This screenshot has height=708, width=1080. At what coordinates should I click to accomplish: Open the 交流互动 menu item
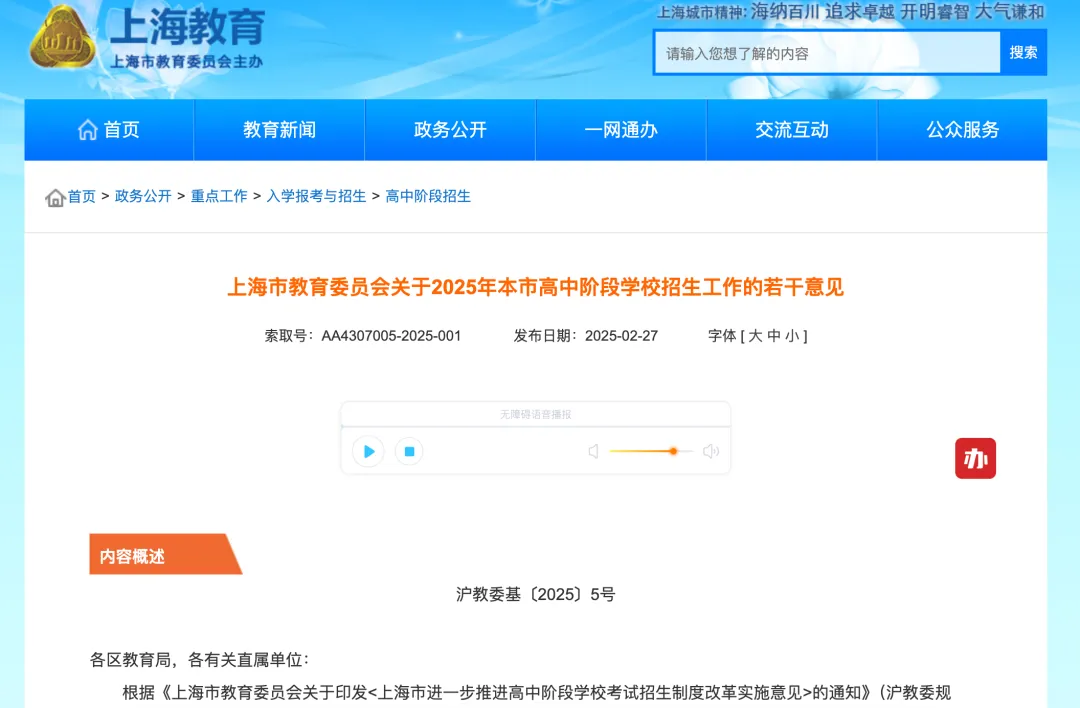coord(791,129)
